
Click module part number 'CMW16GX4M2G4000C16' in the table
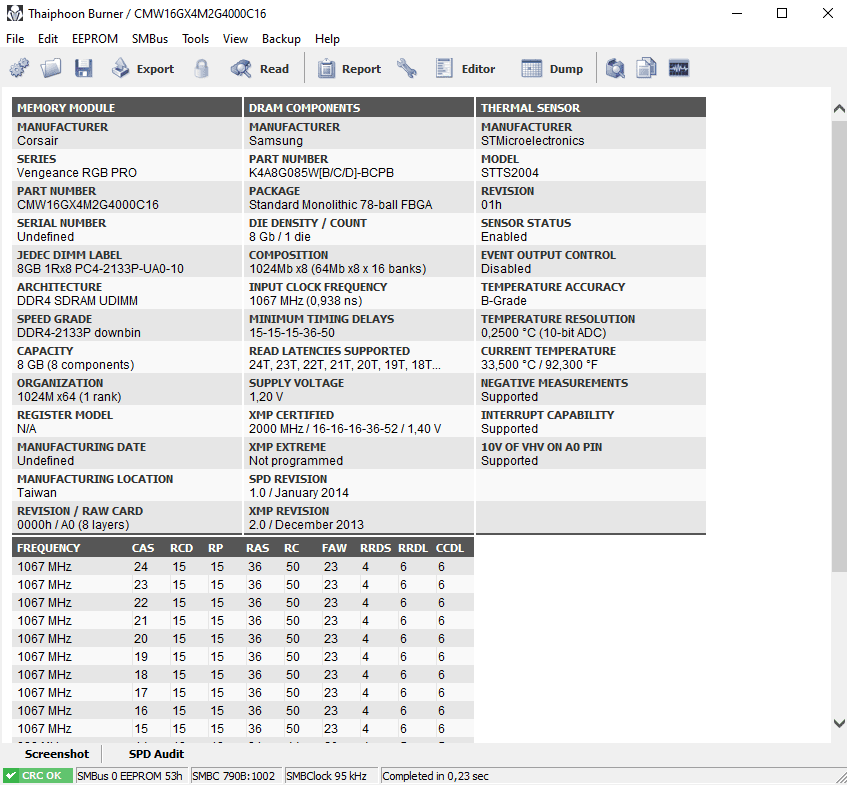88,205
